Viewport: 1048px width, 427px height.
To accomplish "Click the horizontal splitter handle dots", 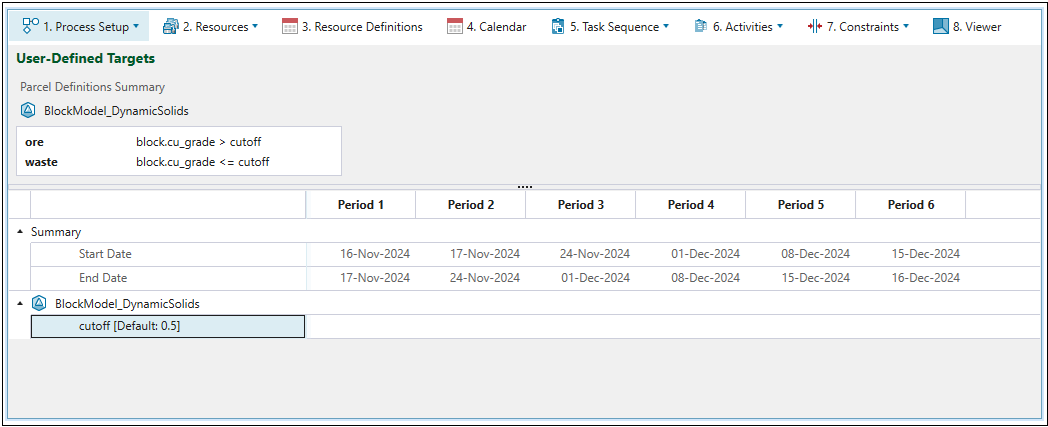I will point(525,187).
